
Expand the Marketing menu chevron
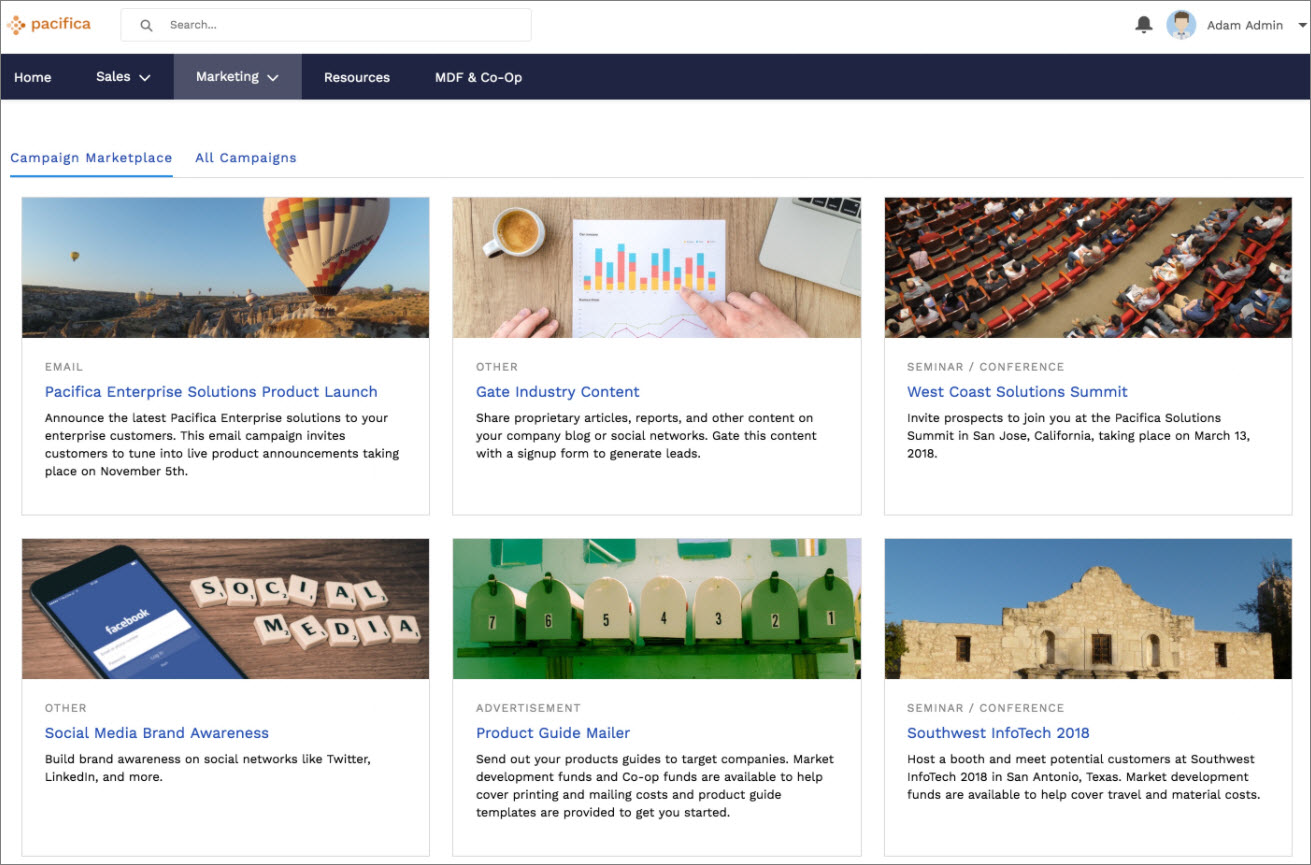(x=273, y=78)
